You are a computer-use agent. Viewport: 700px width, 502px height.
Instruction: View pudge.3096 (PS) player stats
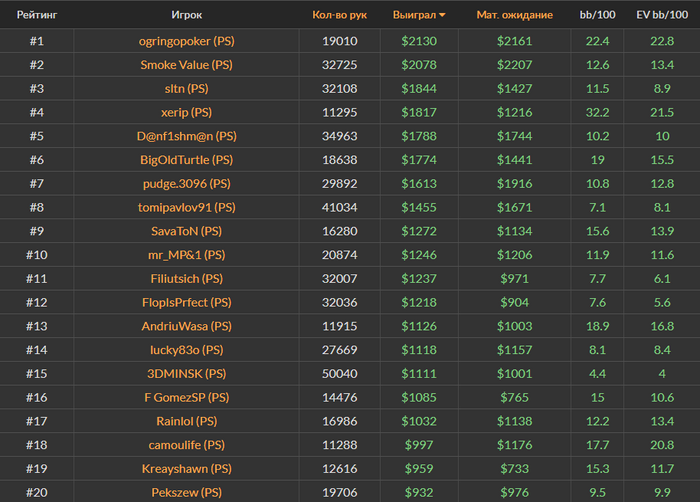[186, 184]
